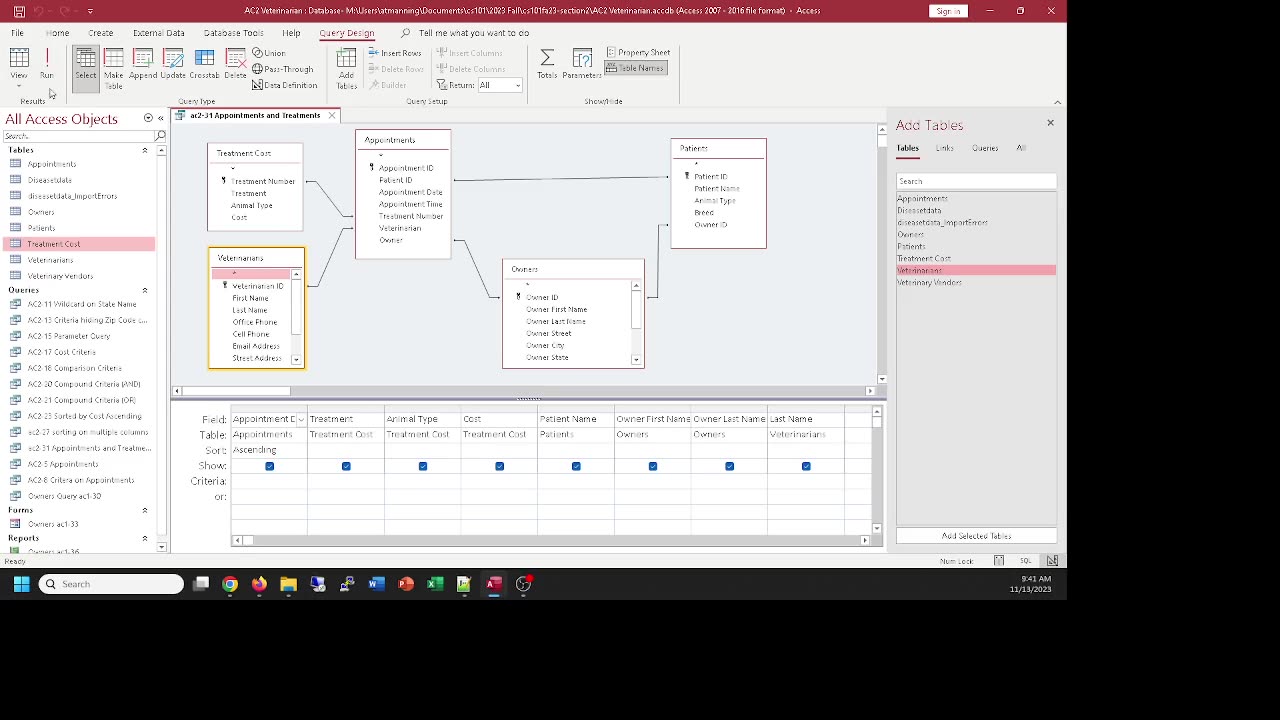Show the Links tab in Add Tables pane
This screenshot has width=1280, height=720.
pos(944,148)
